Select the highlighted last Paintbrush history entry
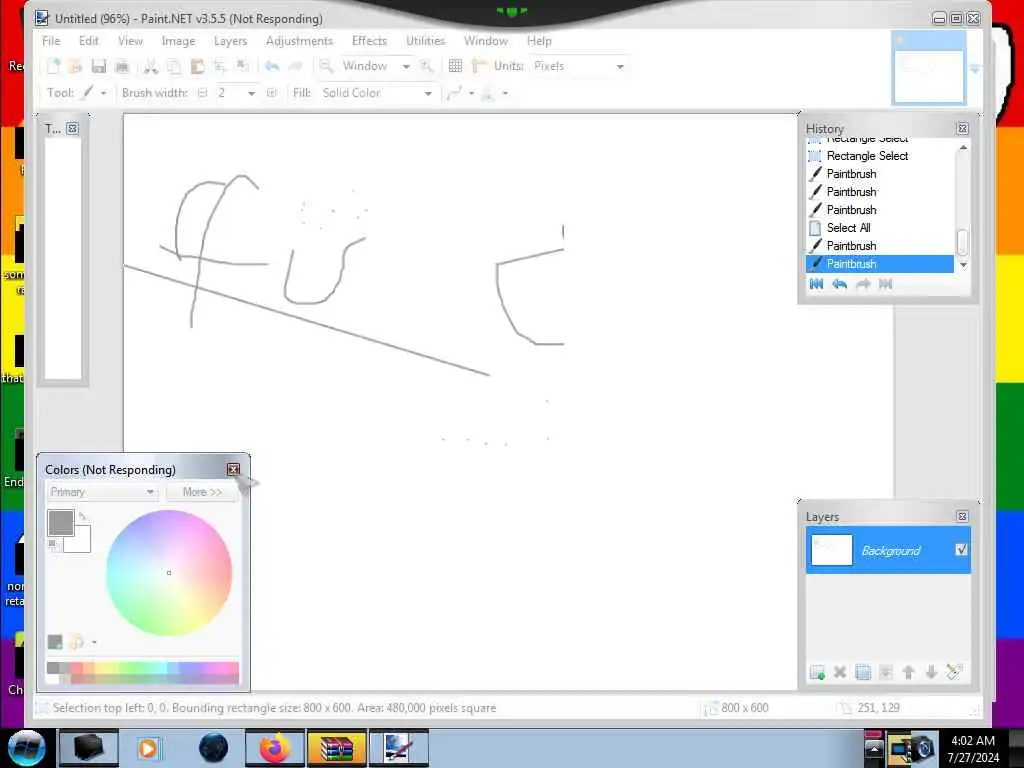Image resolution: width=1024 pixels, height=768 pixels. pos(880,263)
